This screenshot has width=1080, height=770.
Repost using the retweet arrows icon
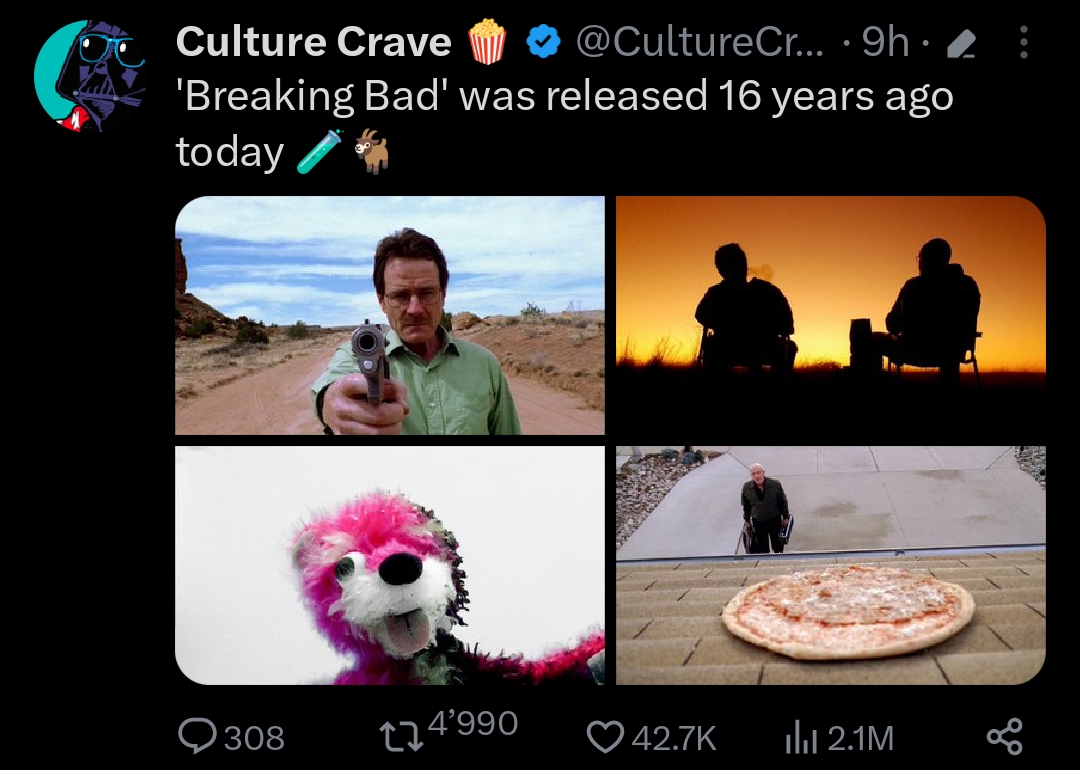(x=402, y=736)
